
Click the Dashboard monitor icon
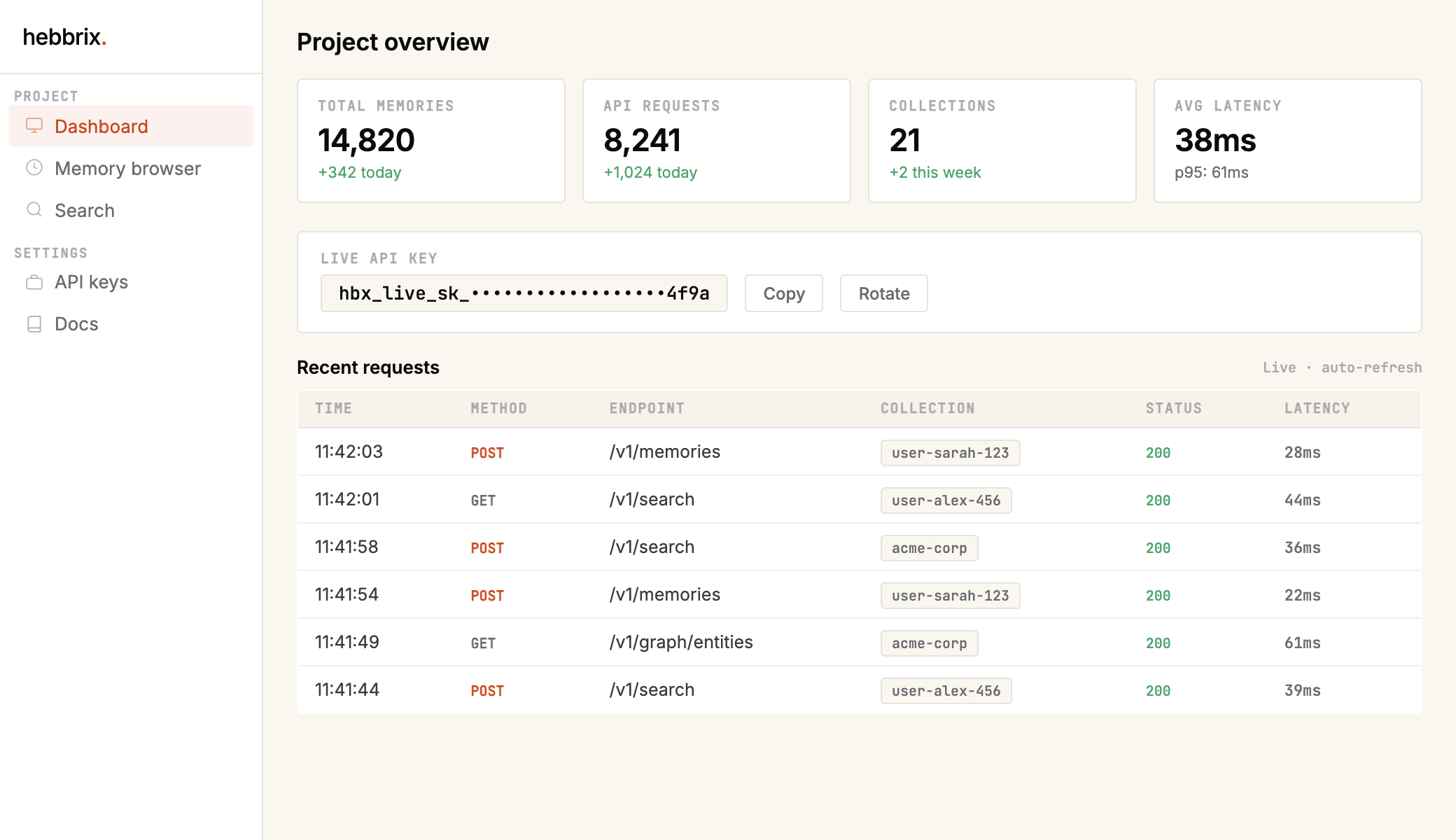click(x=34, y=126)
